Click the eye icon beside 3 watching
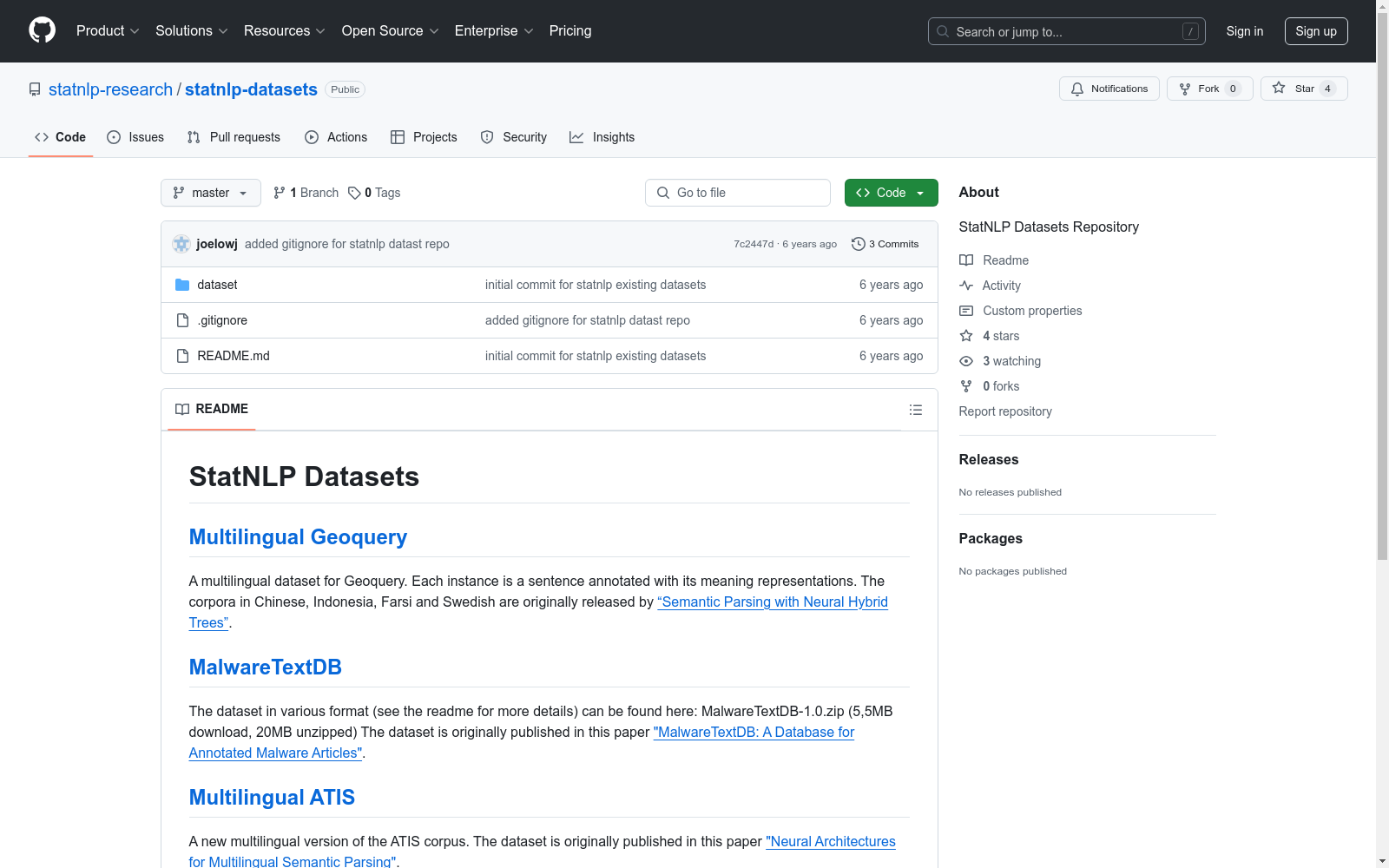 [x=966, y=361]
